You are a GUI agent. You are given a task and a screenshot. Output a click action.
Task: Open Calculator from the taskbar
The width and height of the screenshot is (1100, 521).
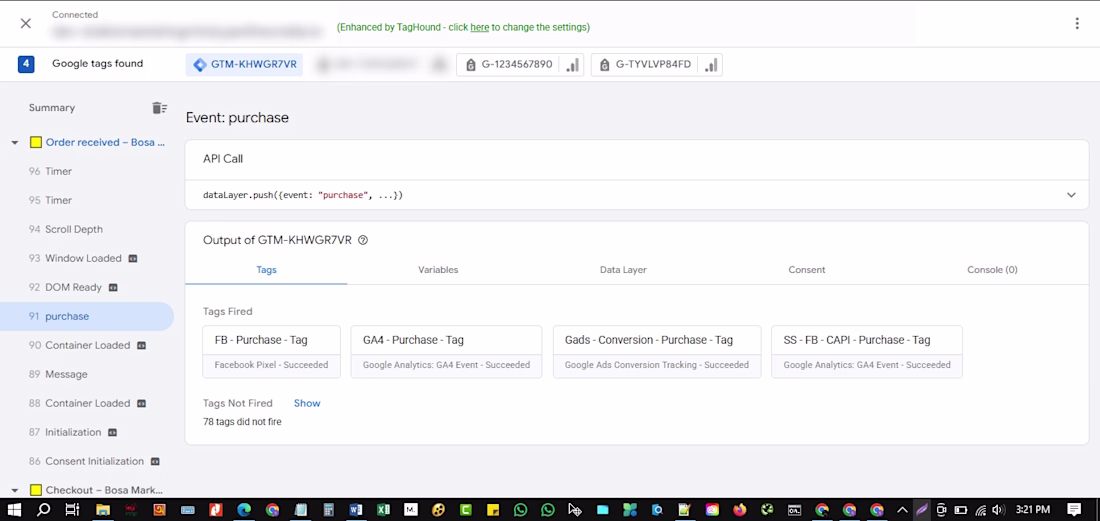click(x=328, y=510)
